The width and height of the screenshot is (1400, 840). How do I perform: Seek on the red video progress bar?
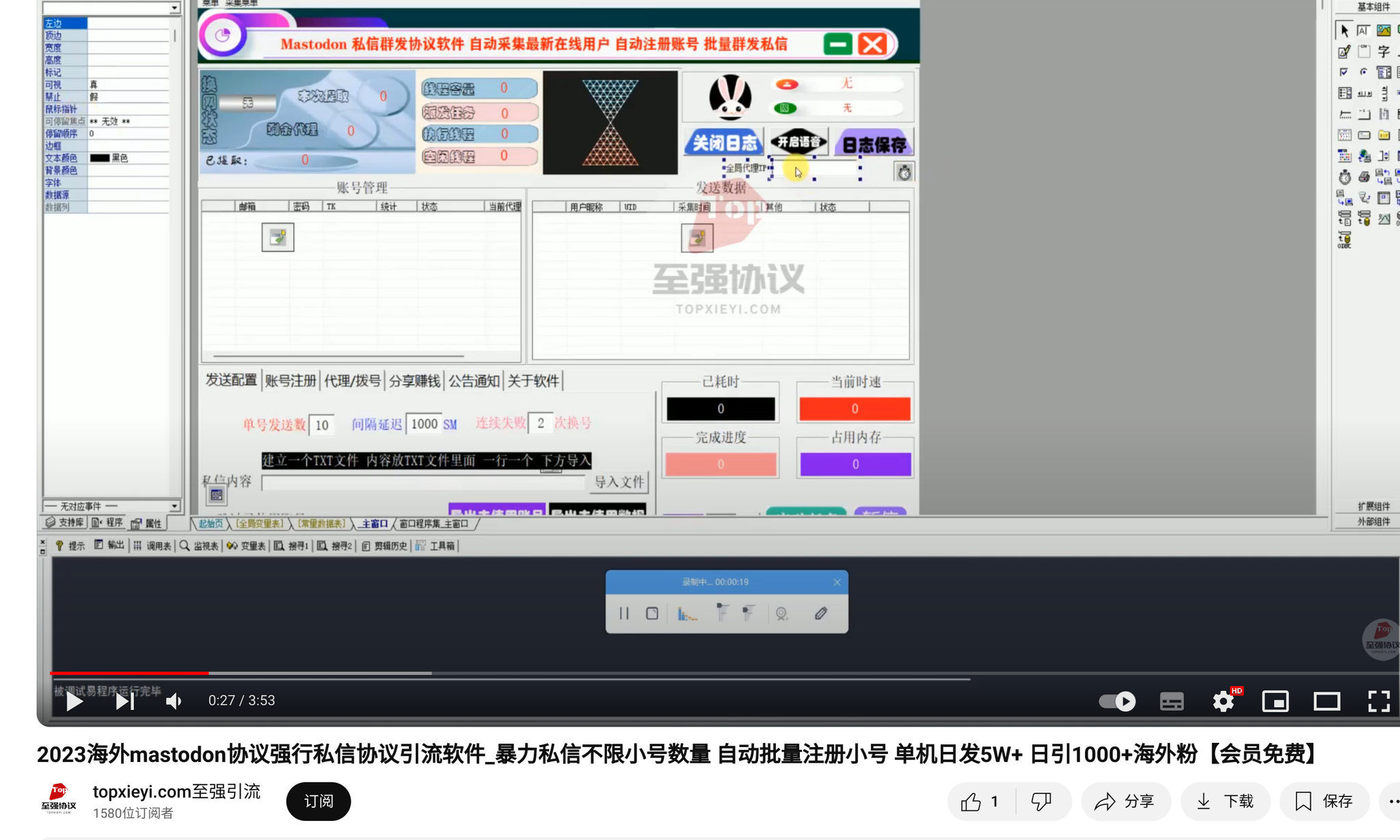click(129, 673)
